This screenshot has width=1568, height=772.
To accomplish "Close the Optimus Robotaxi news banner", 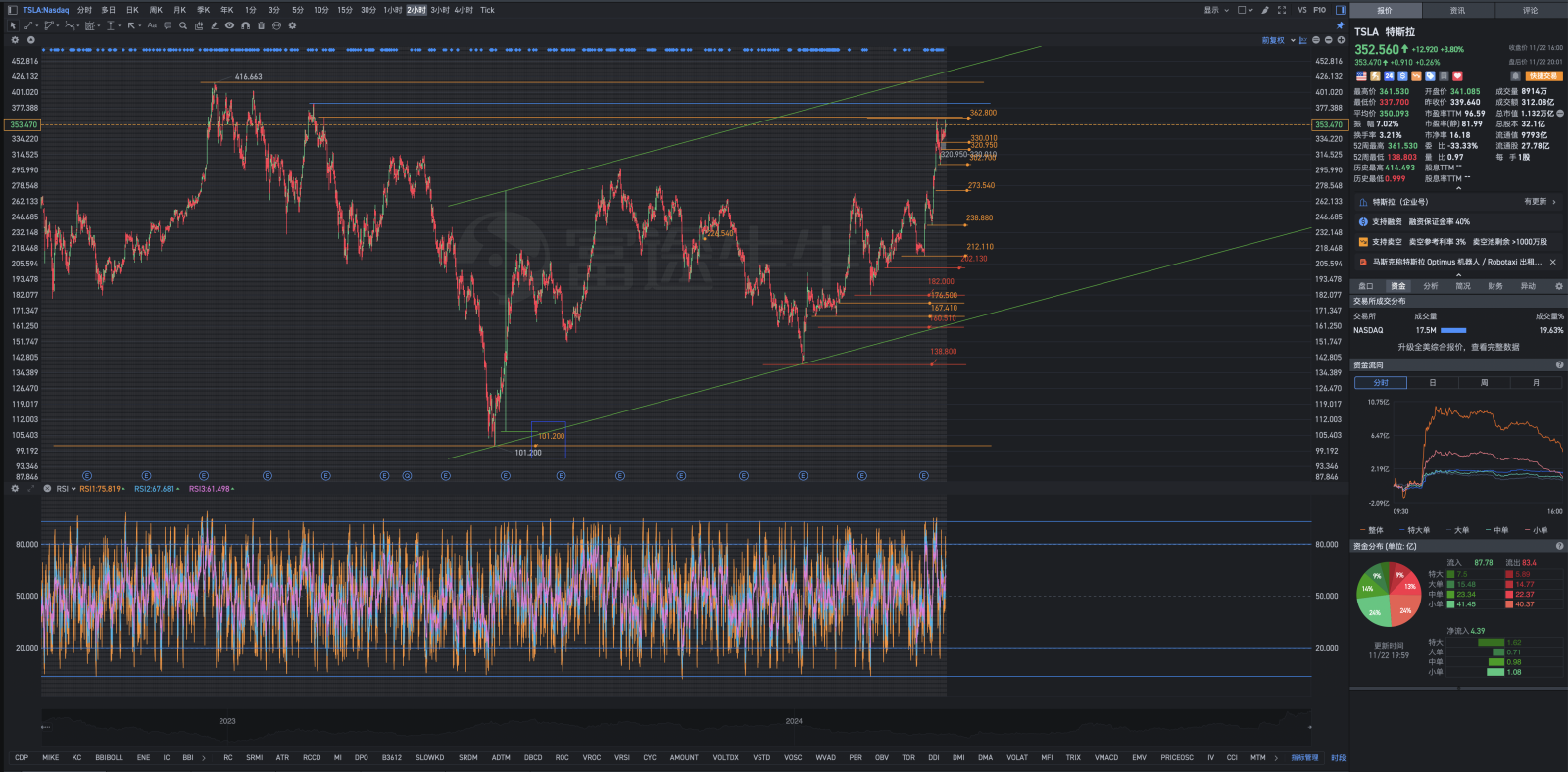I will pyautogui.click(x=1552, y=262).
